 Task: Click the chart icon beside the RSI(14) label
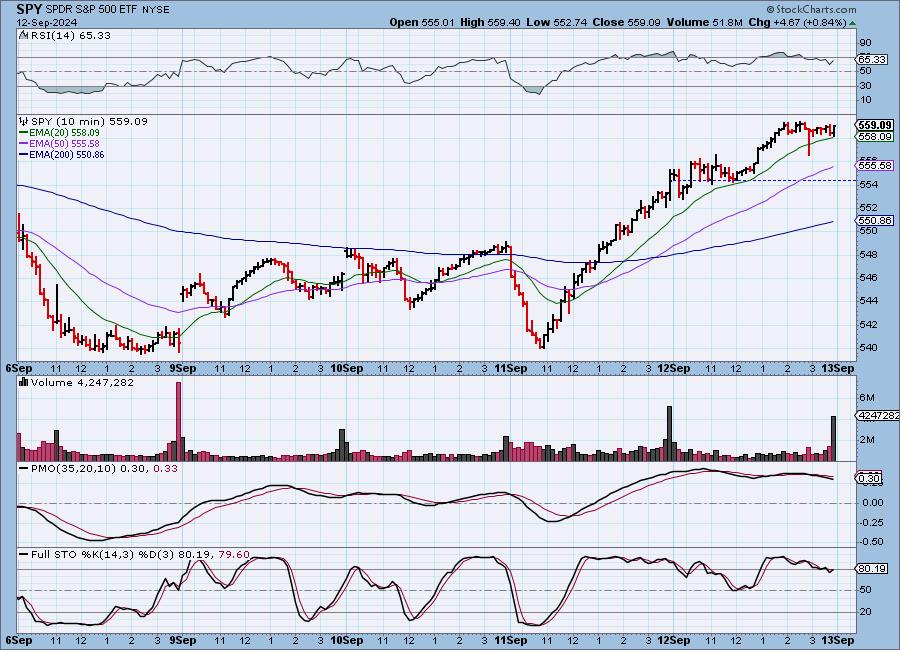[24, 35]
